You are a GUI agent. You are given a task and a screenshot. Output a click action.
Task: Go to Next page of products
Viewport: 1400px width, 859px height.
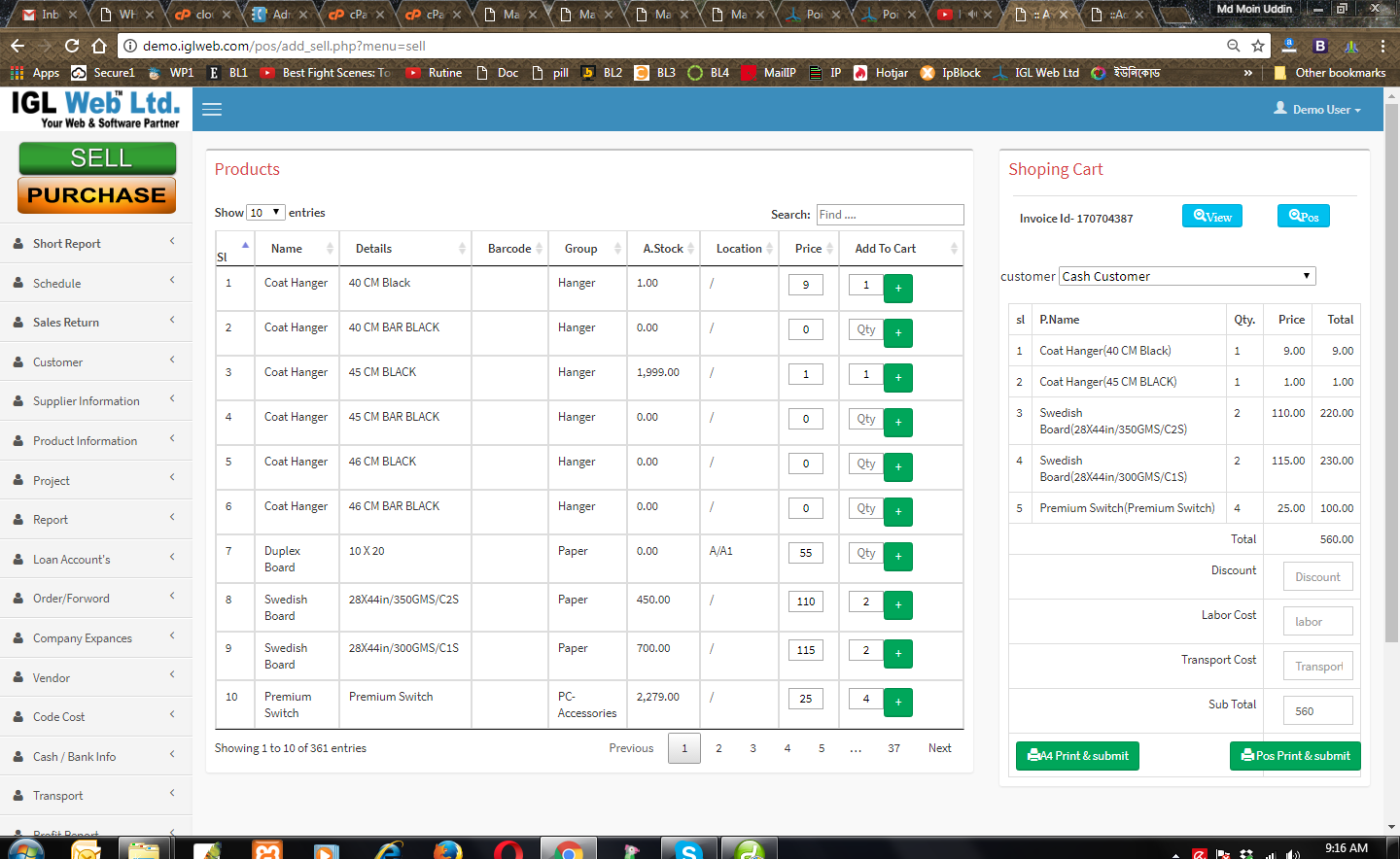point(939,748)
